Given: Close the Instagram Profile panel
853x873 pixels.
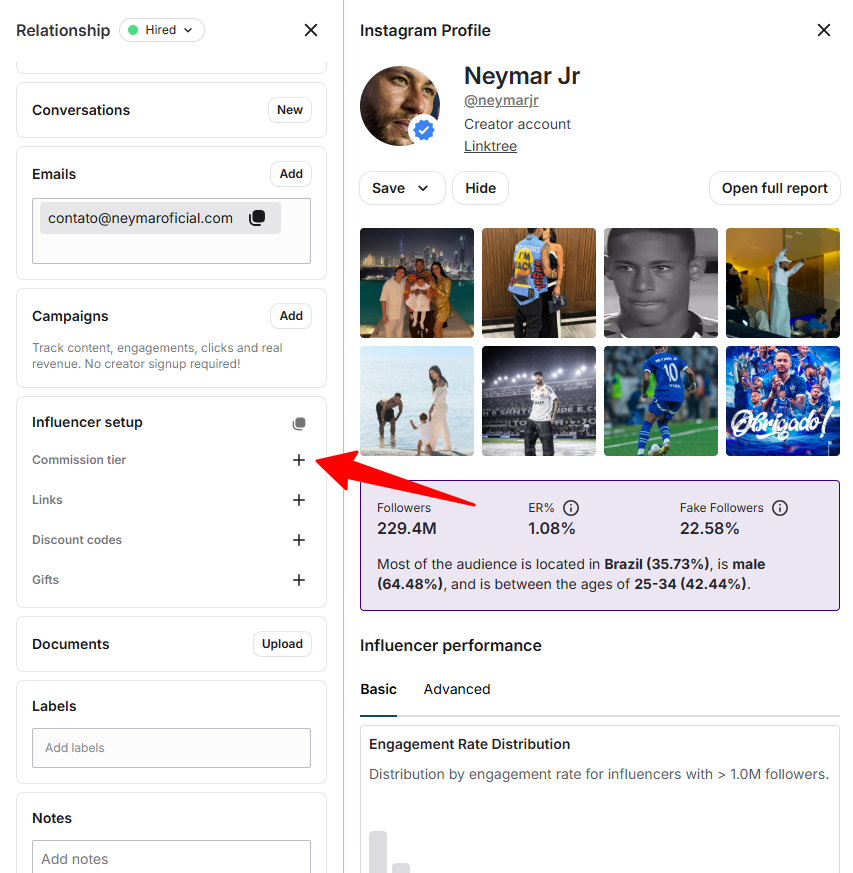Looking at the screenshot, I should tap(823, 30).
